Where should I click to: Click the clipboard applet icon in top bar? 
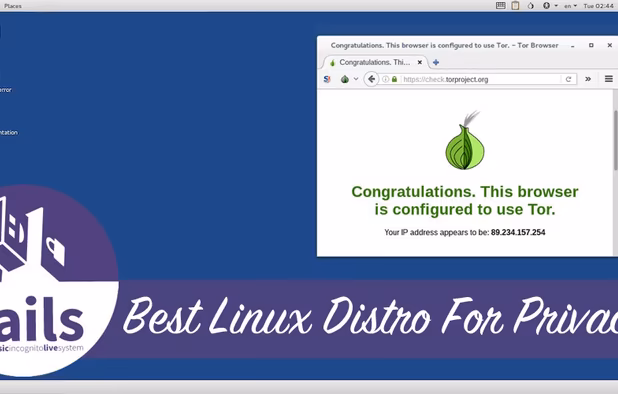point(515,6)
